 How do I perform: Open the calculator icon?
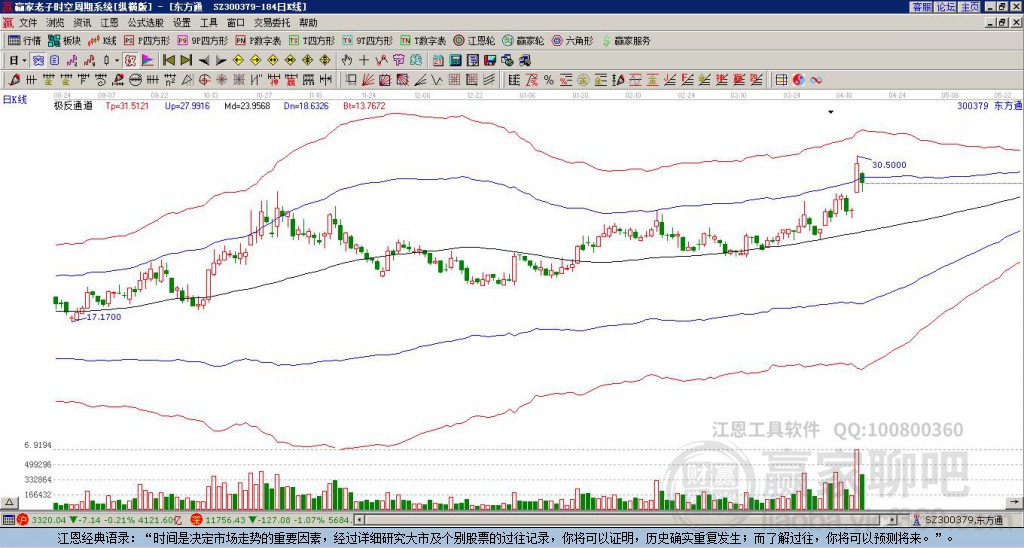tap(456, 60)
